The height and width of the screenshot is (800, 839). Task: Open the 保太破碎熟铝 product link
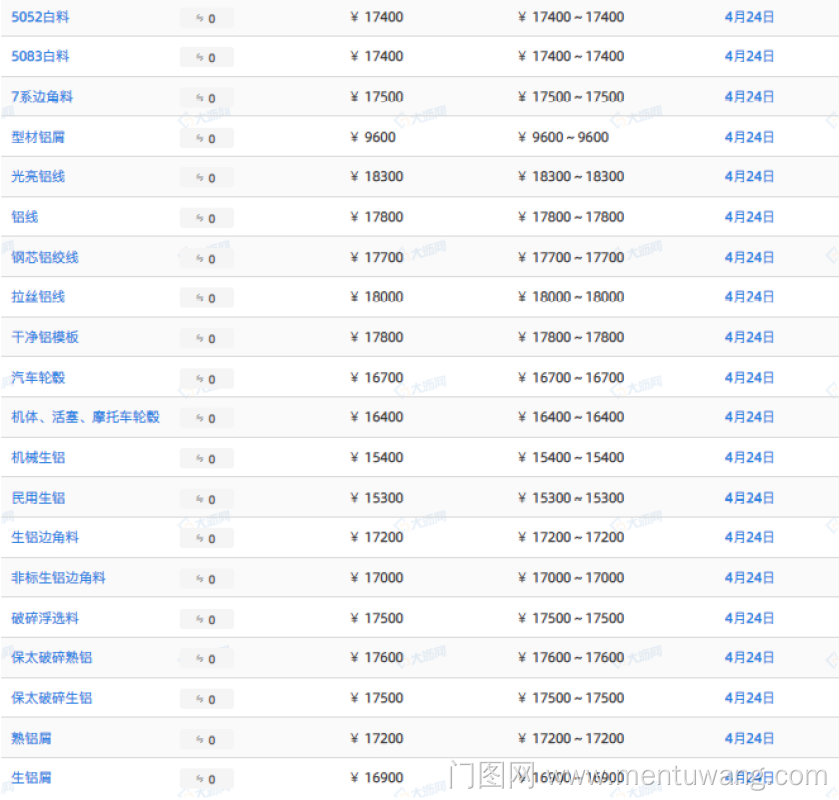coord(52,658)
